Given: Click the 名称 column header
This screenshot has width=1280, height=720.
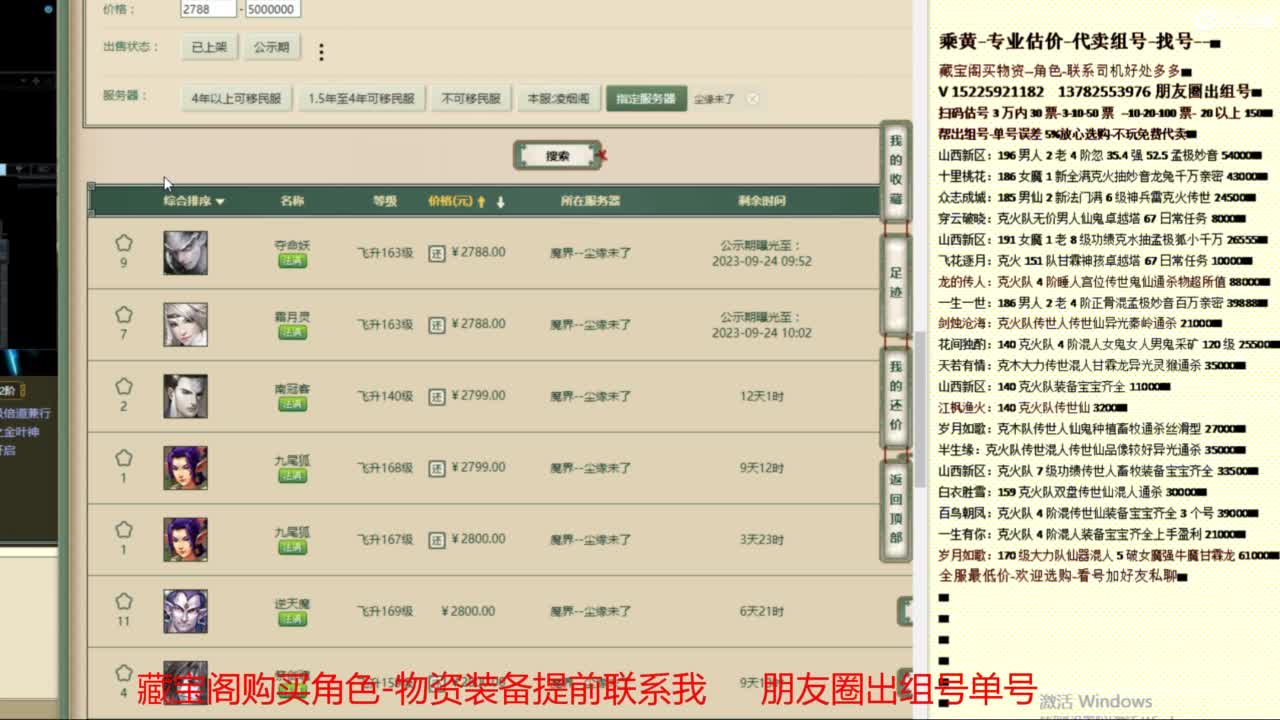Looking at the screenshot, I should click(292, 201).
